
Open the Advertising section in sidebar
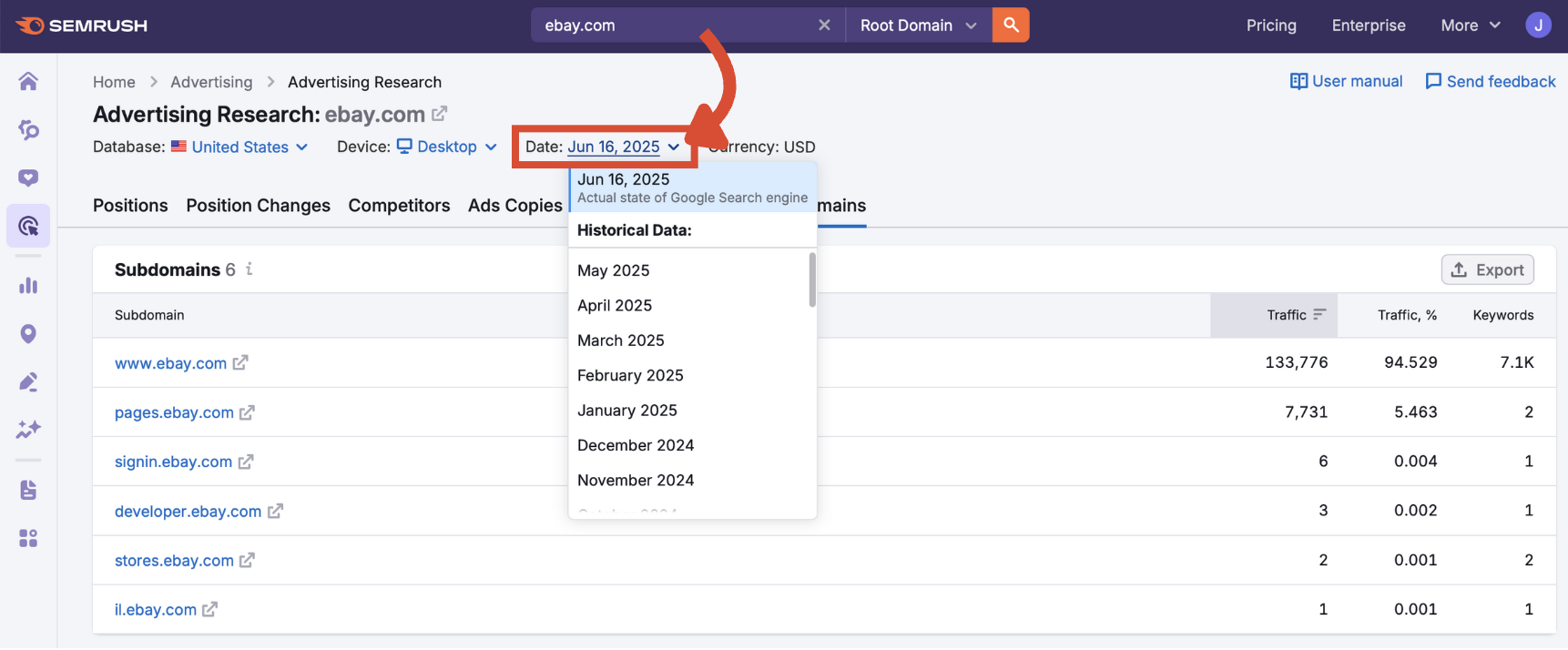tap(28, 226)
